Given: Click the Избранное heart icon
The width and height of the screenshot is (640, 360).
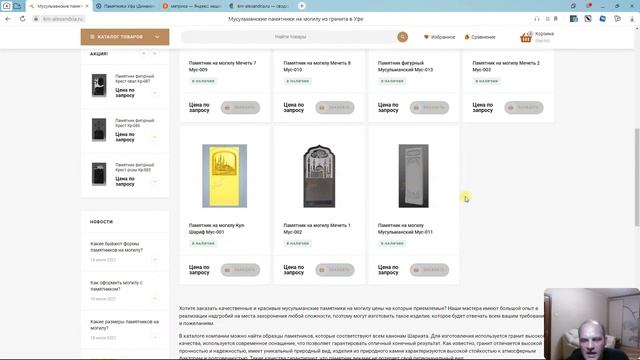Looking at the screenshot, I should pos(426,37).
